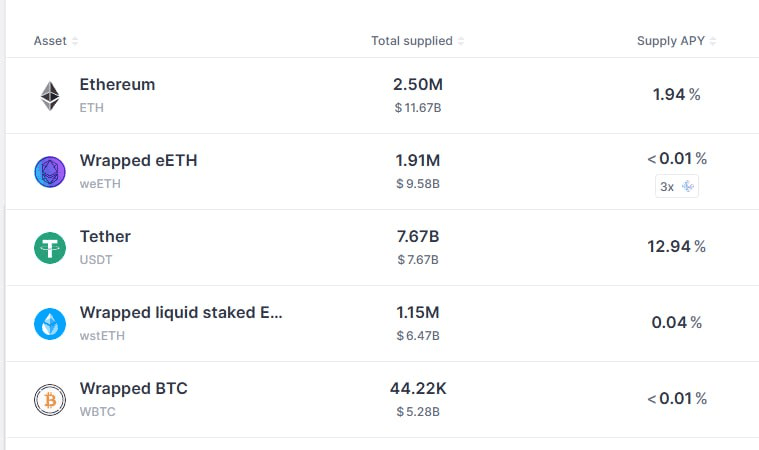Click the 44.22K WBTC total supplied value
The image size is (759, 450).
(418, 389)
